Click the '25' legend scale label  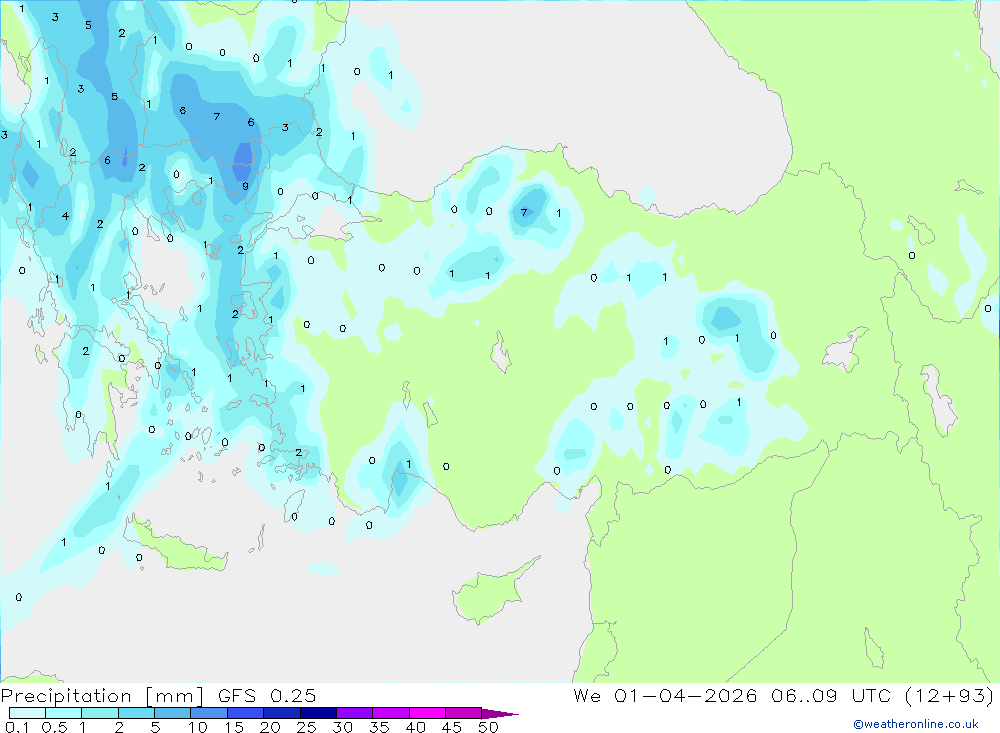306,727
